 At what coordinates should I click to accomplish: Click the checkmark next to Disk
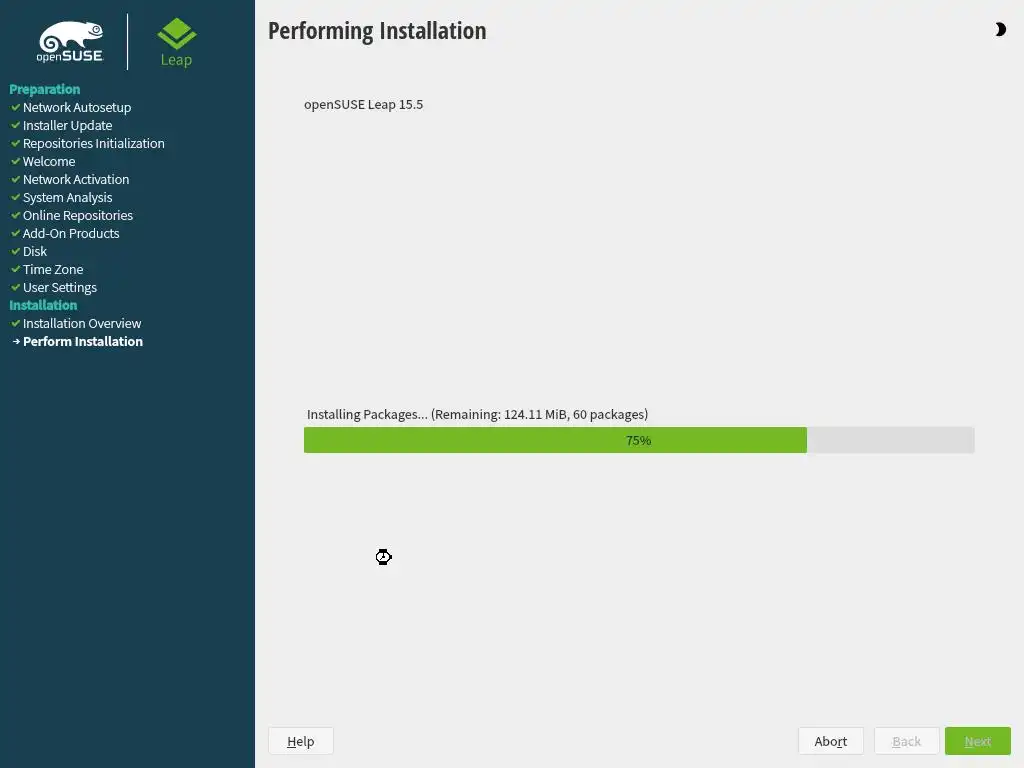[x=16, y=251]
